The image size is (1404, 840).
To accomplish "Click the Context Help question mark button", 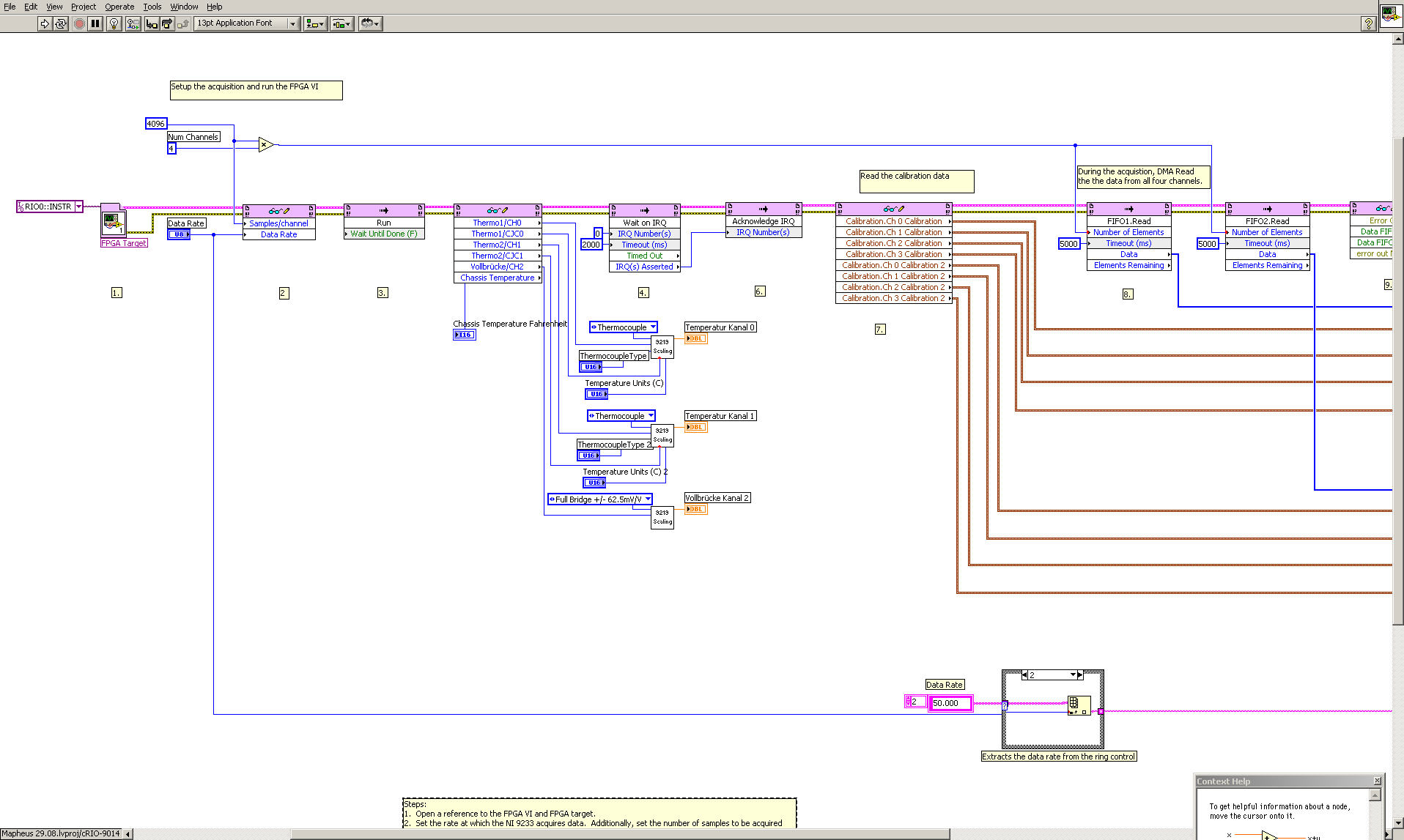I will (x=1368, y=23).
